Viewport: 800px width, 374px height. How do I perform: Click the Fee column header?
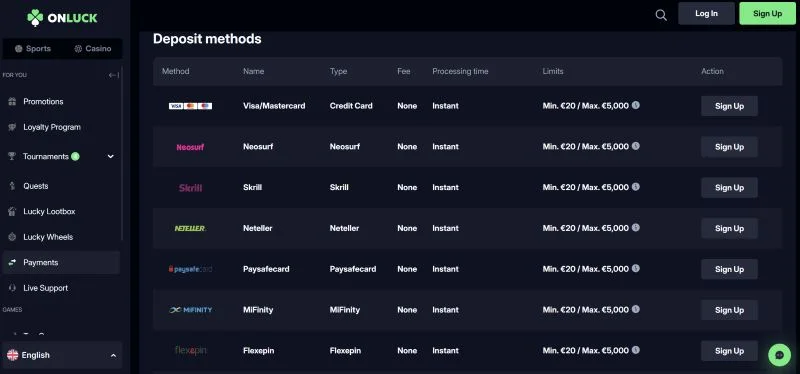[404, 71]
